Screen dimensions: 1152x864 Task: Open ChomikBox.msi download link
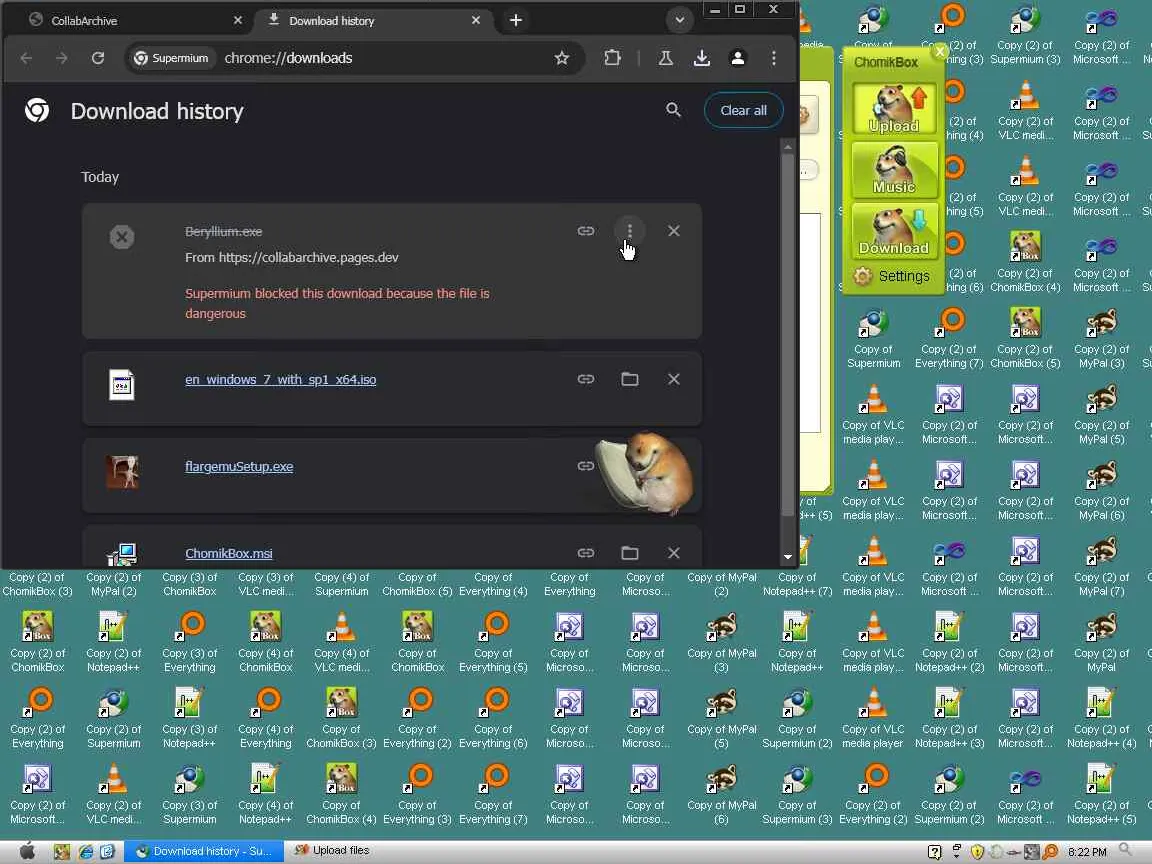(x=228, y=553)
